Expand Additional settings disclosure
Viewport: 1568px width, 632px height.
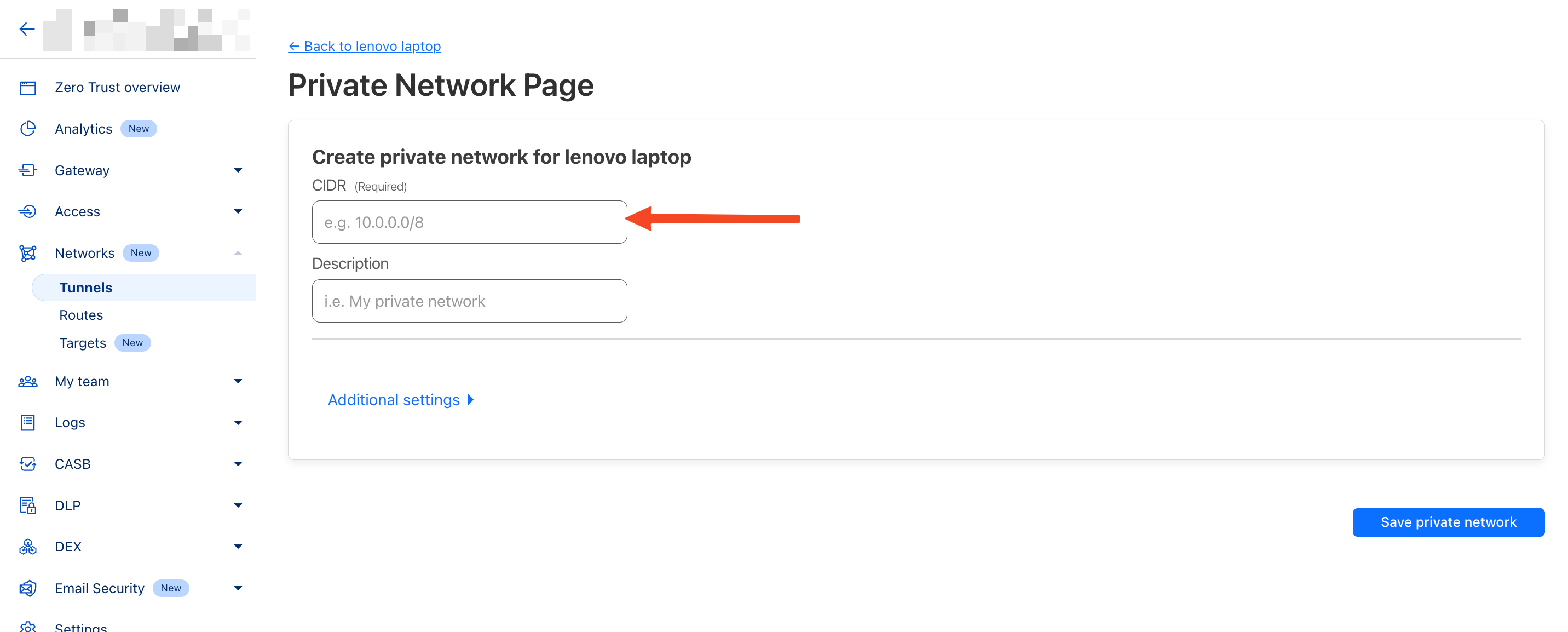point(401,400)
